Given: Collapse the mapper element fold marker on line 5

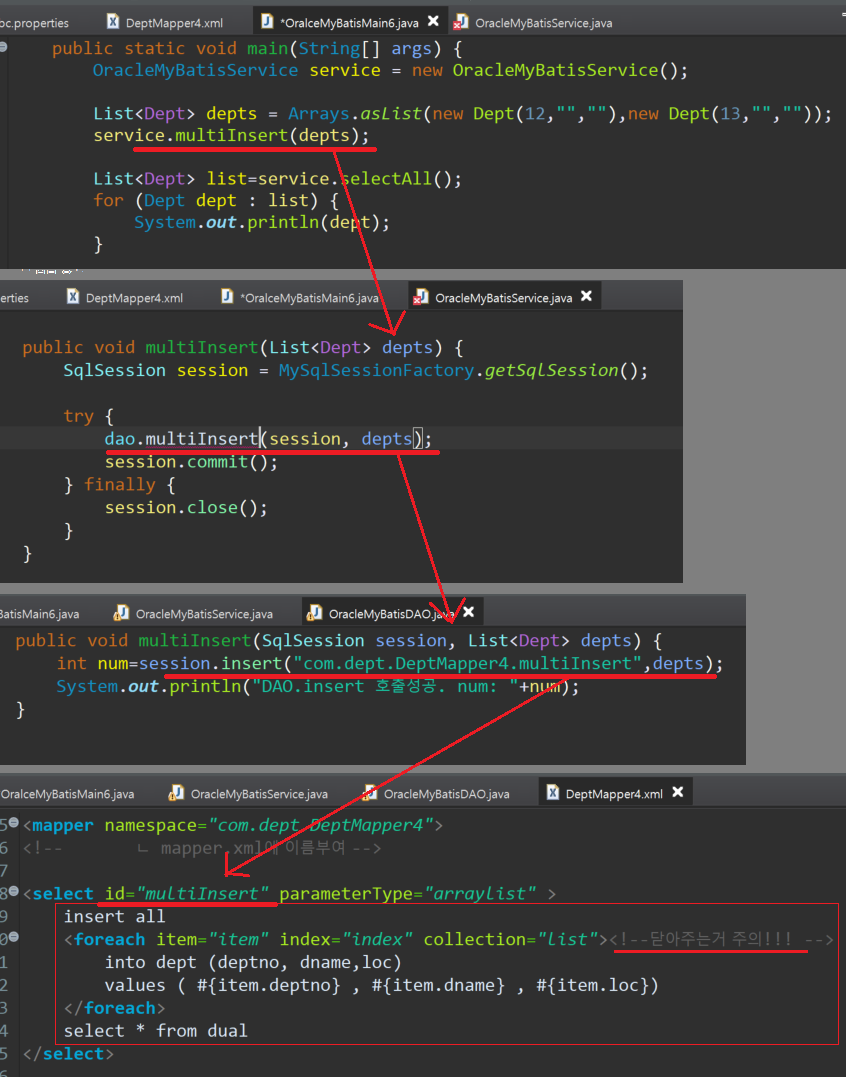Looking at the screenshot, I should 14,823.
